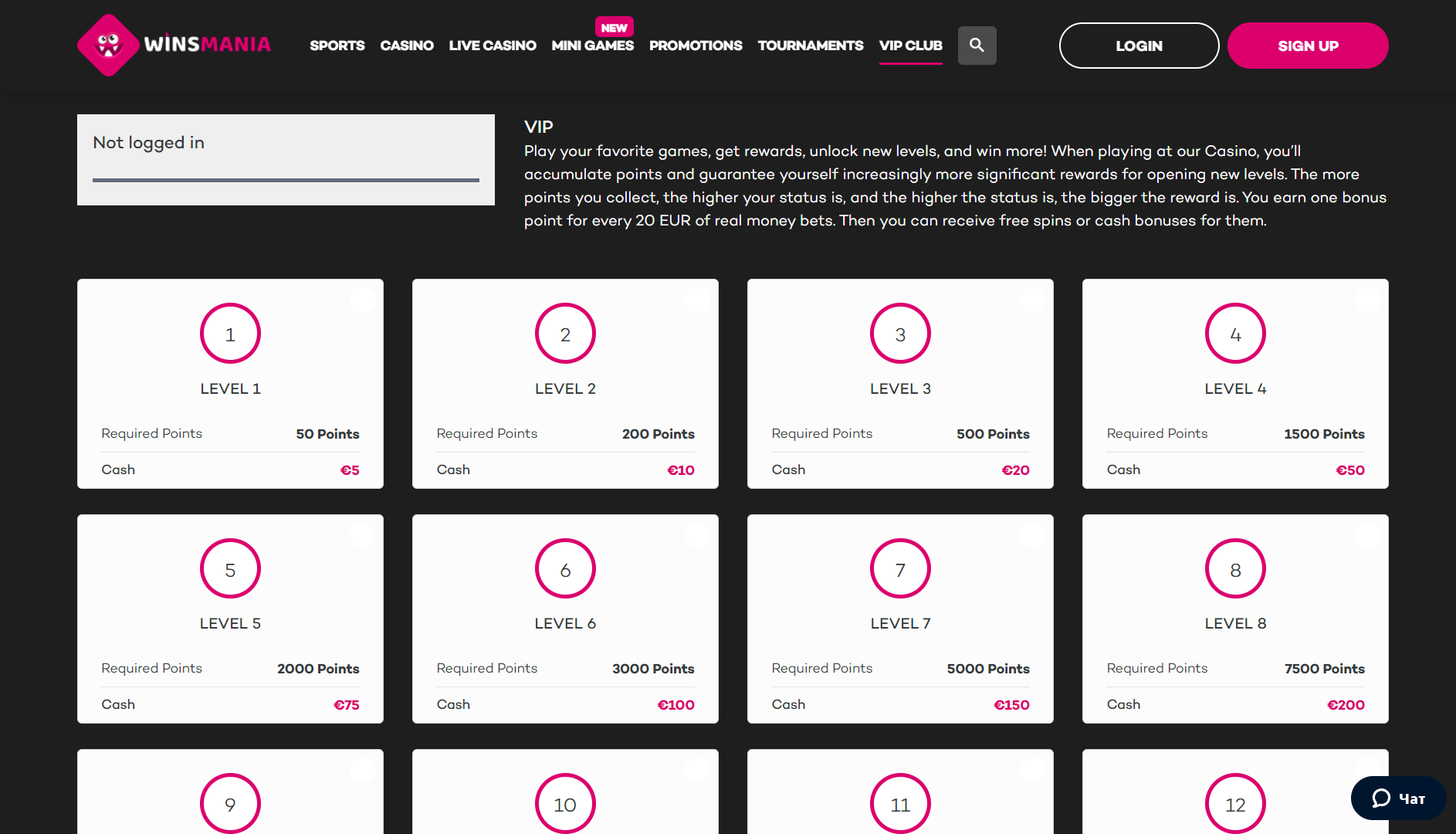This screenshot has width=1456, height=834.
Task: Go to the Casino section
Action: [407, 46]
